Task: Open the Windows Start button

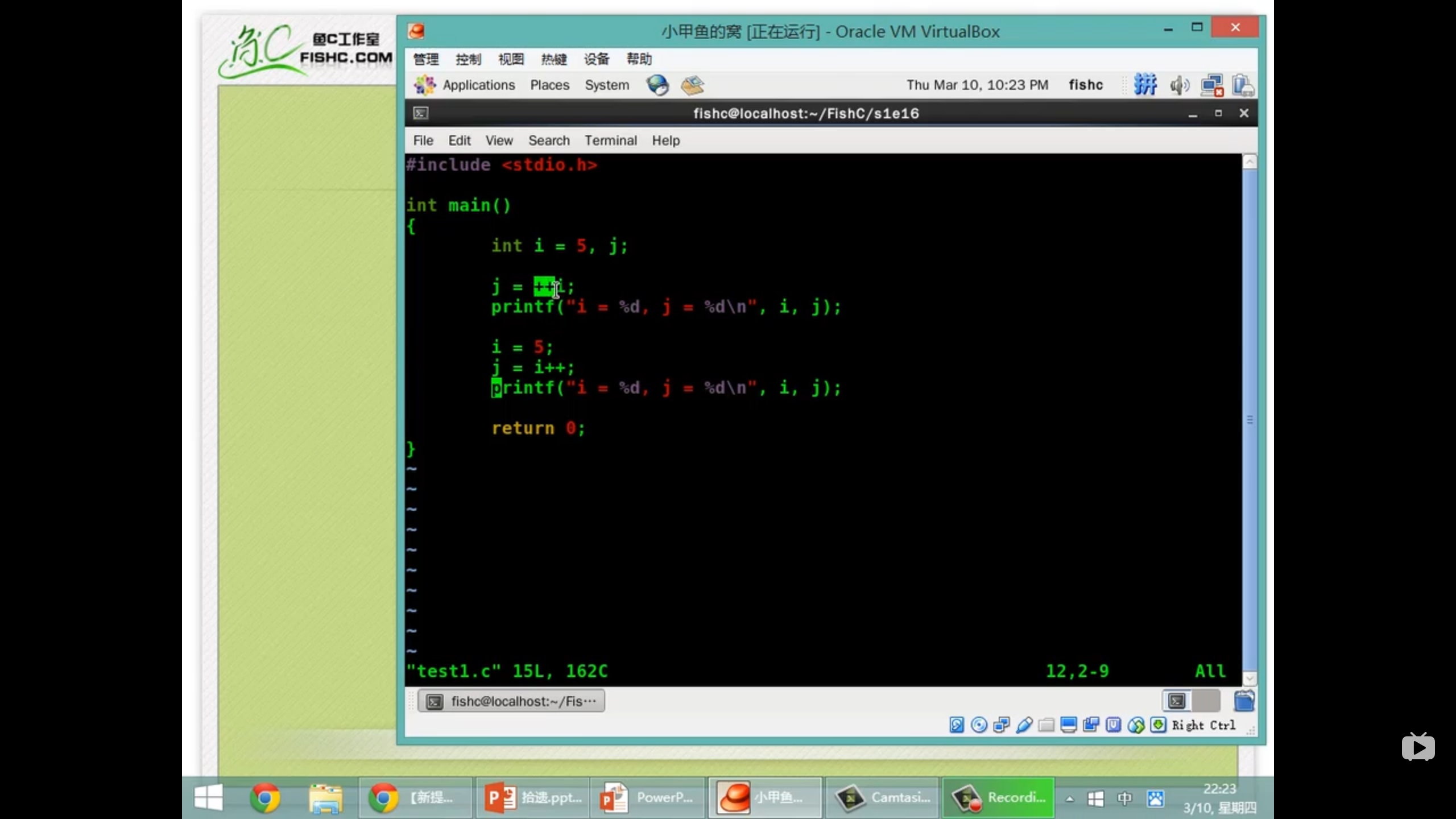Action: click(208, 797)
